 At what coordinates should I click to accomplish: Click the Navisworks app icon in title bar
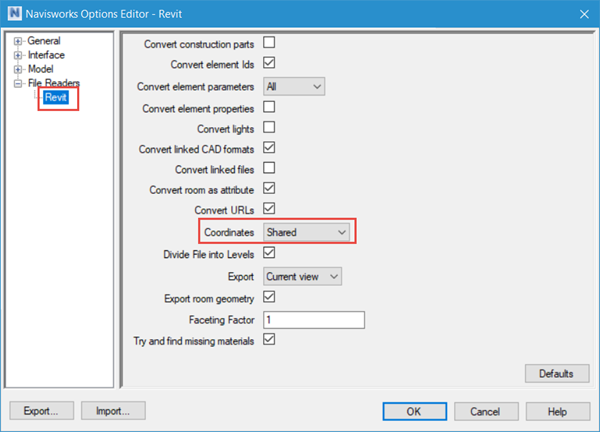point(14,13)
